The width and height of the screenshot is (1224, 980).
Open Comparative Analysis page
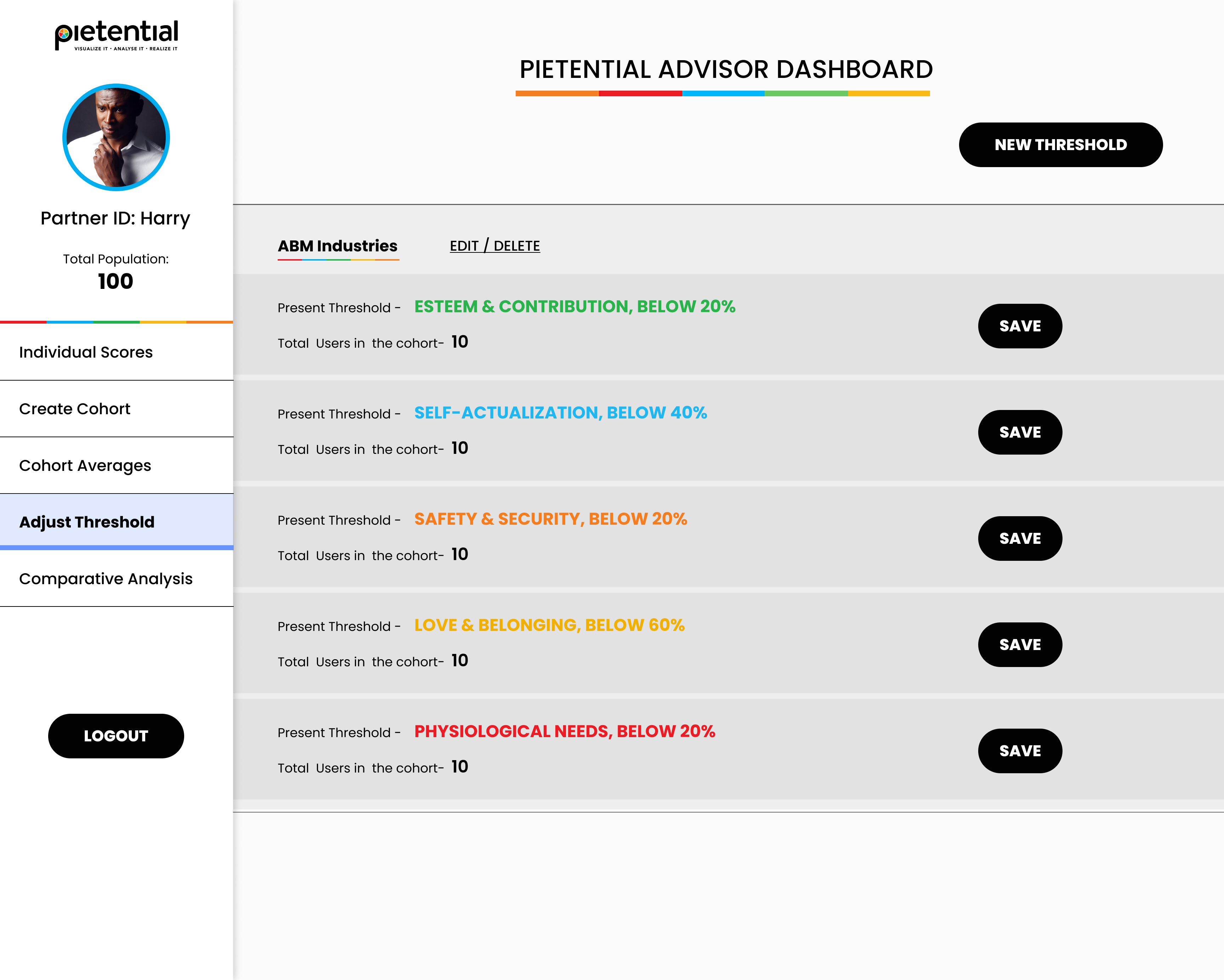click(x=106, y=579)
